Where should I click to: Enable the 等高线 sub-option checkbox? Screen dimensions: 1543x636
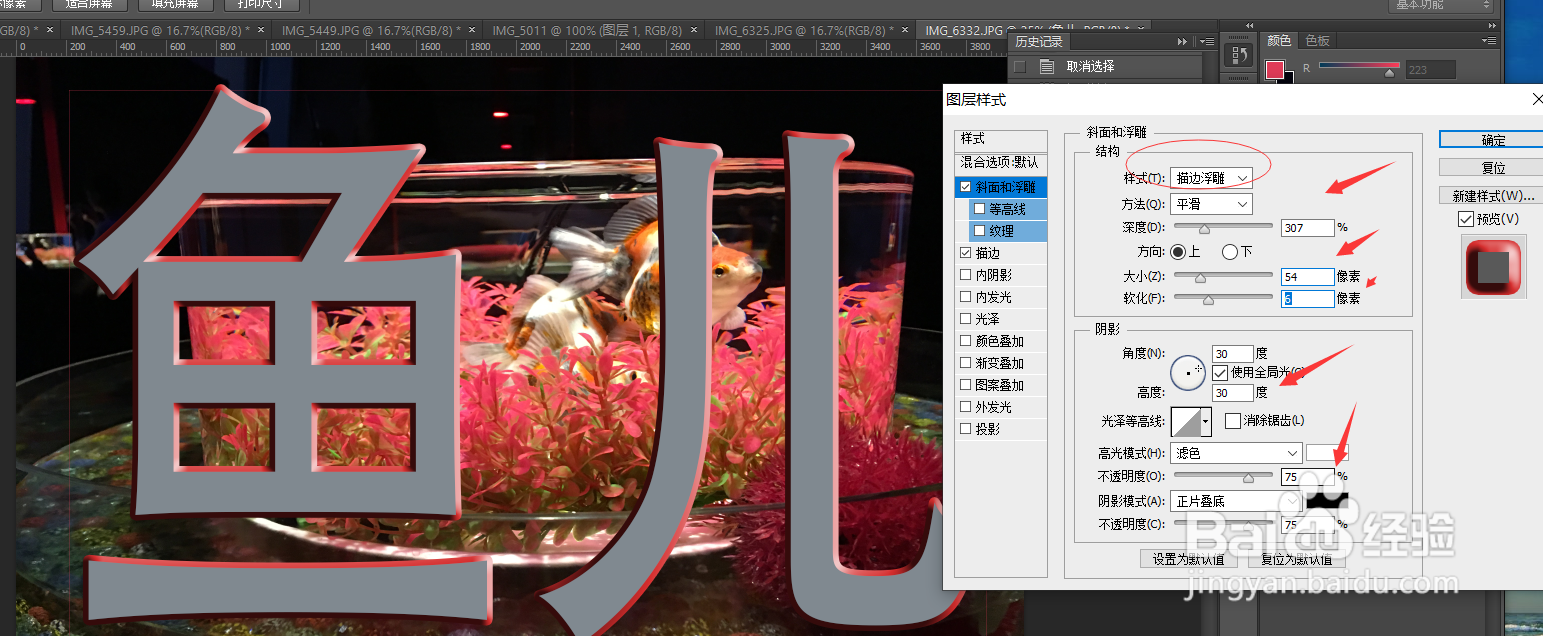click(x=980, y=209)
